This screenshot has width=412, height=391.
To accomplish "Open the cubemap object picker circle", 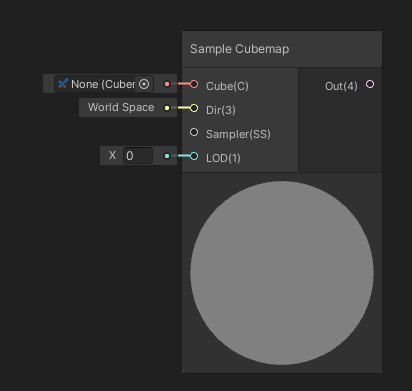I will (x=144, y=84).
